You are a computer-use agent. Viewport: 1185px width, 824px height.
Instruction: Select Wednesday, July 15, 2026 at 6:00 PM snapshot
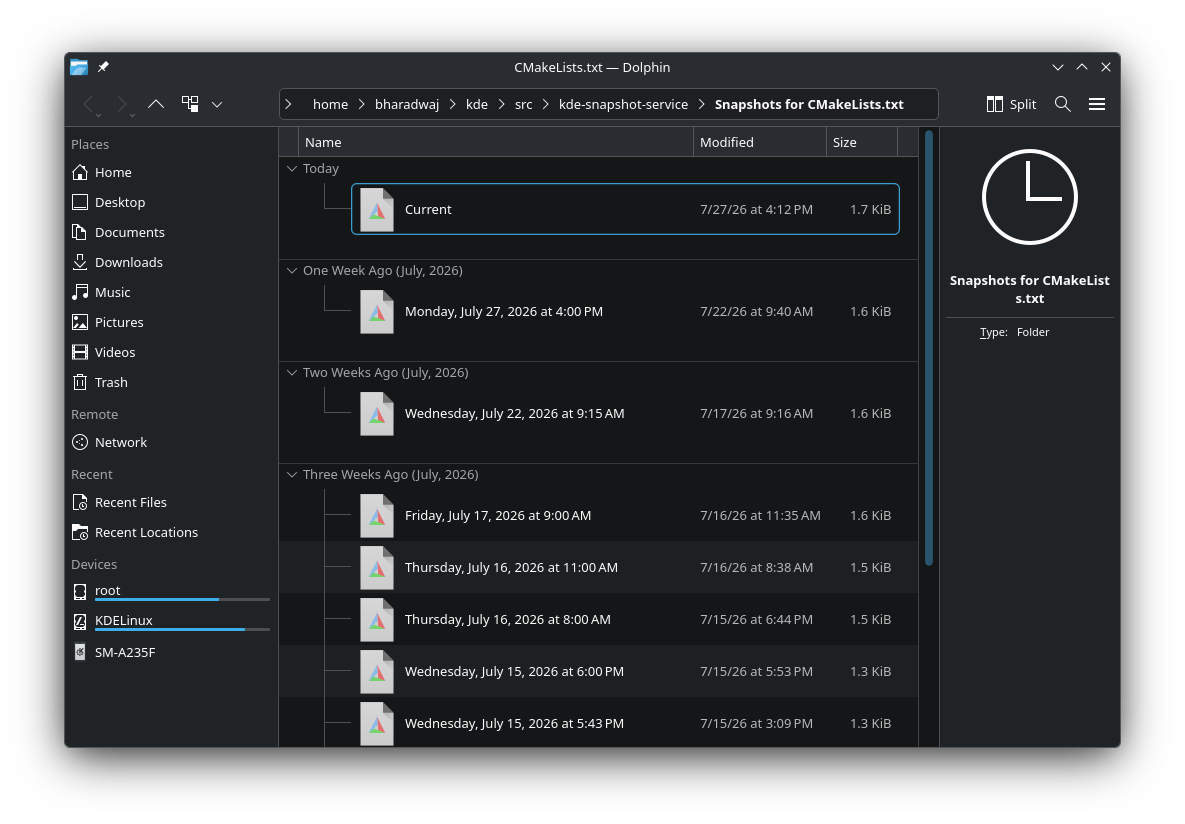click(x=625, y=671)
